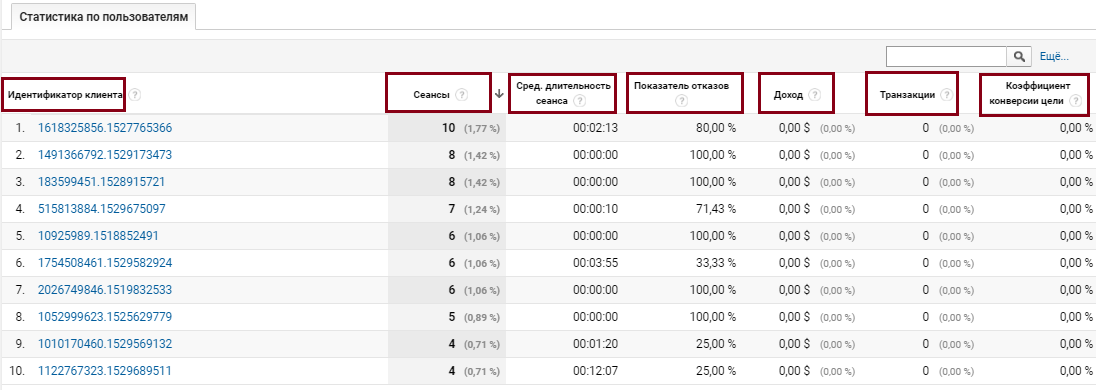Open client 1010170460.1529569132
The height and width of the screenshot is (390, 1096).
point(105,344)
